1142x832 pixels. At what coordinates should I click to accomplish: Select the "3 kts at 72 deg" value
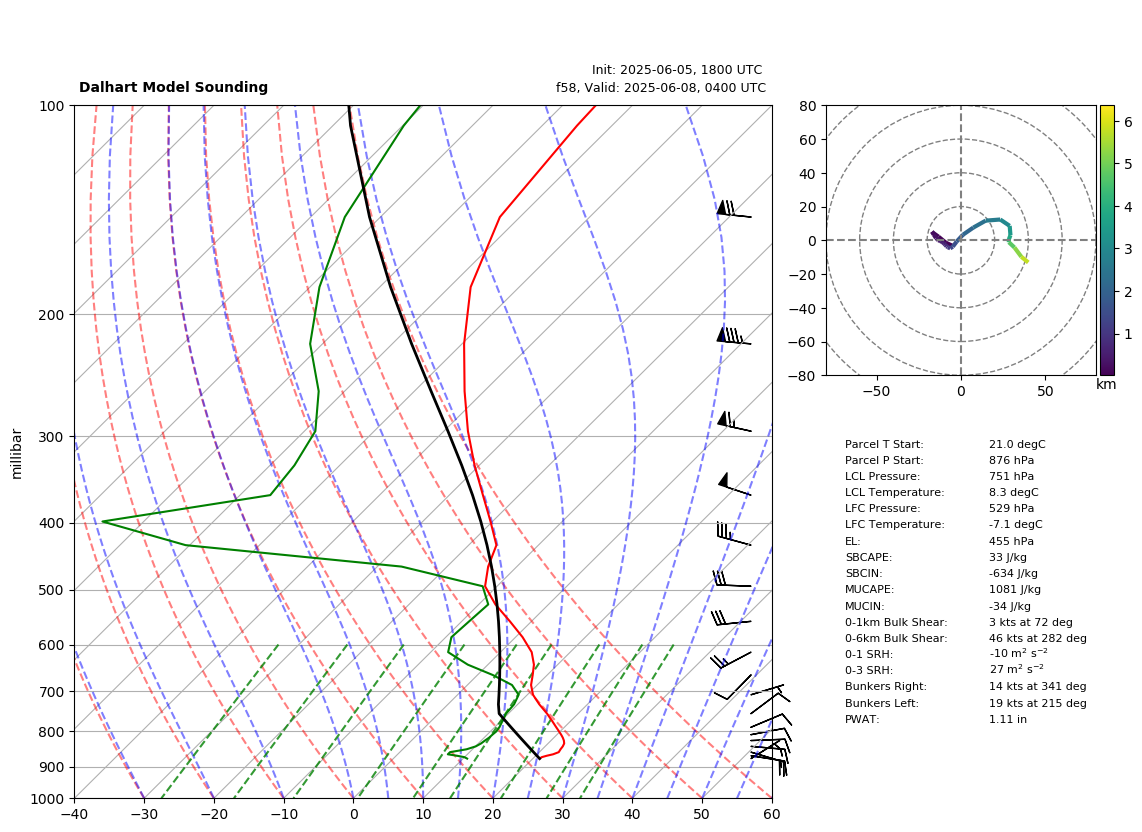tap(1031, 622)
